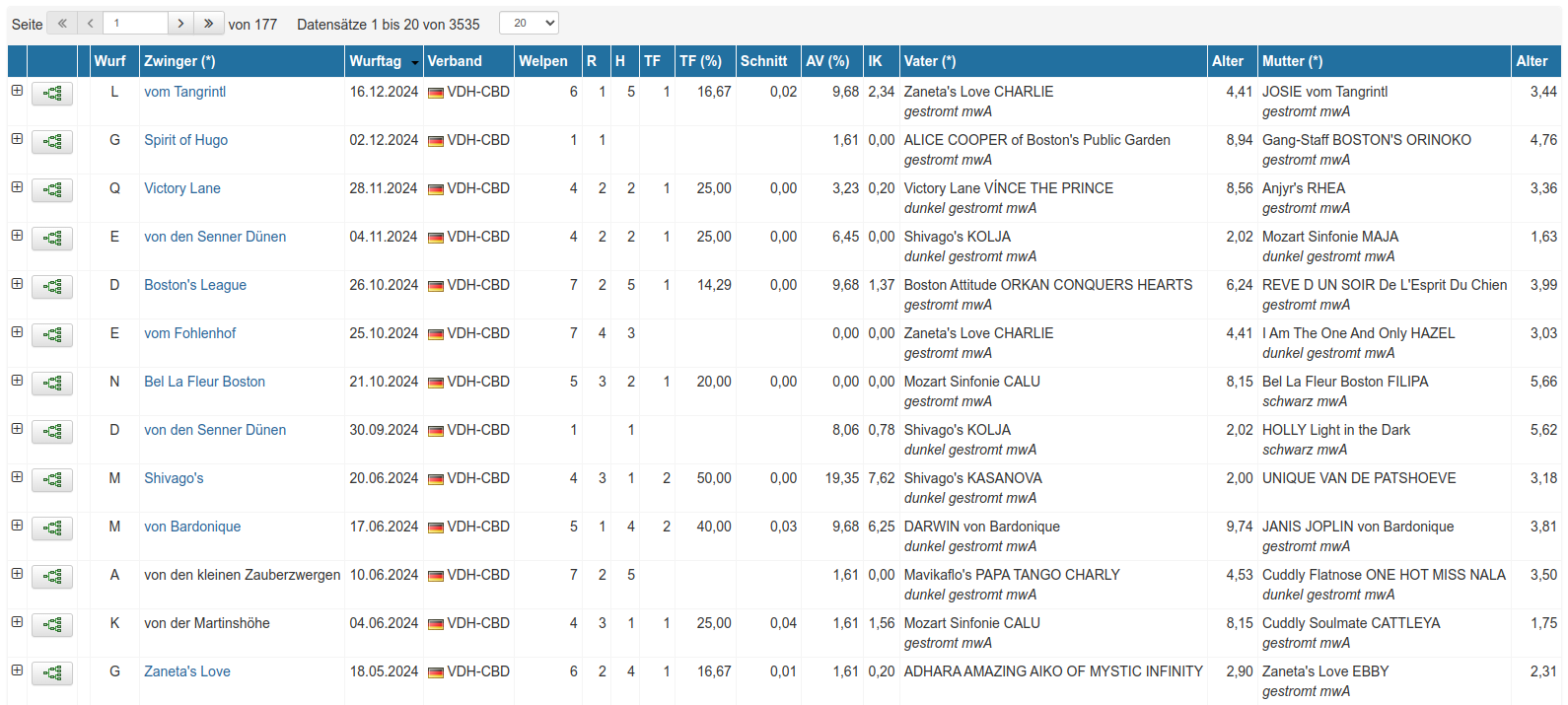Expand the Spirit of Hugo litter row
The image size is (1568, 705).
pyautogui.click(x=17, y=138)
